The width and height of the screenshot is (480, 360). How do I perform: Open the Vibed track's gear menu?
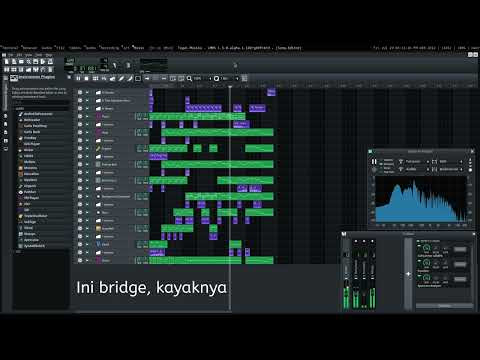(x=80, y=244)
